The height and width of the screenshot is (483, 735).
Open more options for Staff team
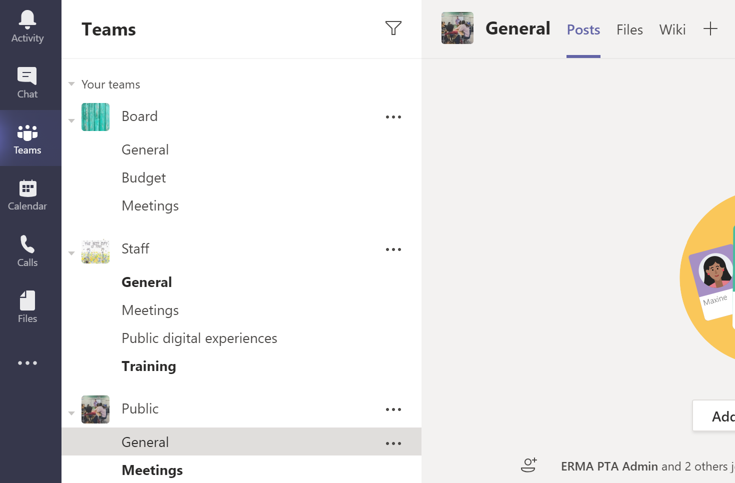(393, 249)
